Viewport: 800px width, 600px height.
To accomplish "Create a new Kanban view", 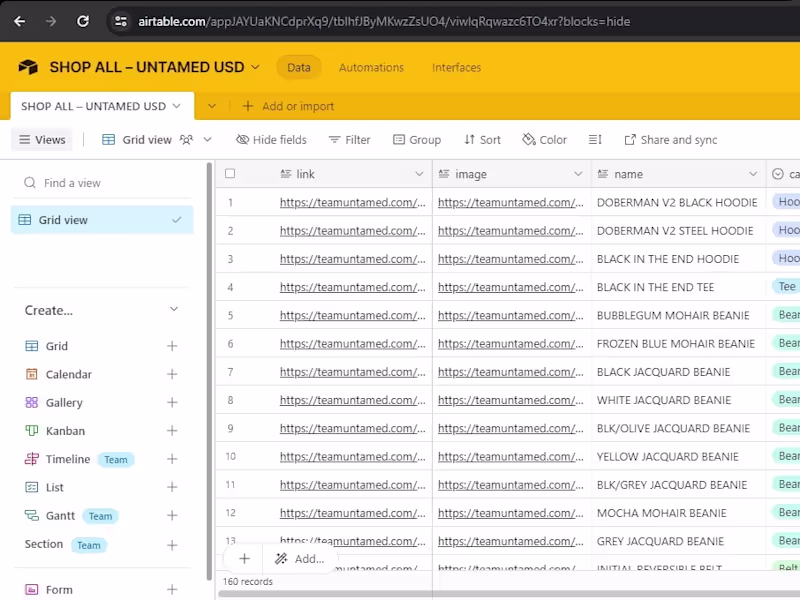I will (x=172, y=431).
